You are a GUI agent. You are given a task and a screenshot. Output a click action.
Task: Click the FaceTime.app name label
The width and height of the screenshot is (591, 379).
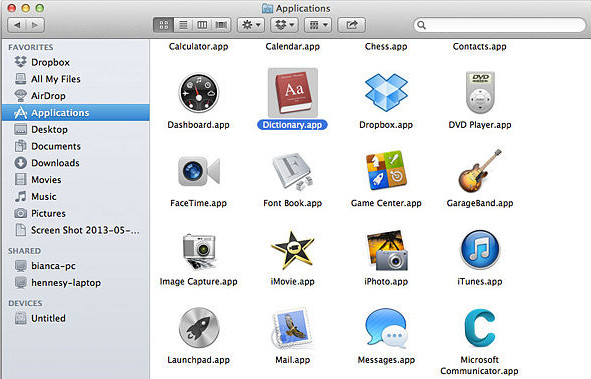point(199,203)
